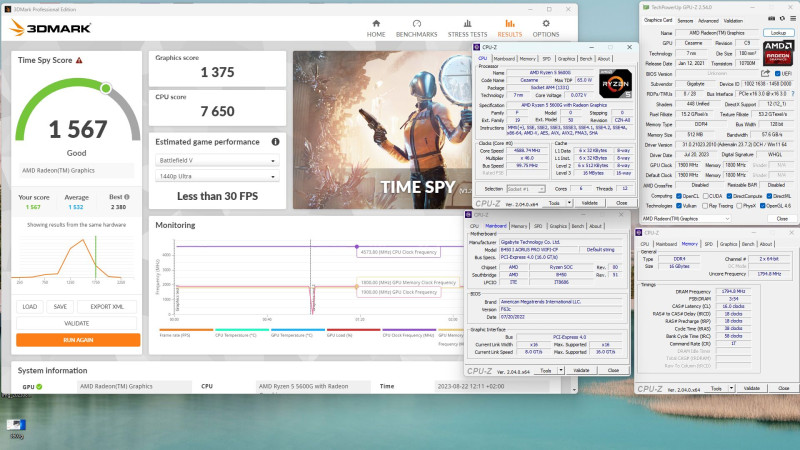The width and height of the screenshot is (800, 450).
Task: Click the 3DMark title bar app icon
Action: [x=7, y=9]
